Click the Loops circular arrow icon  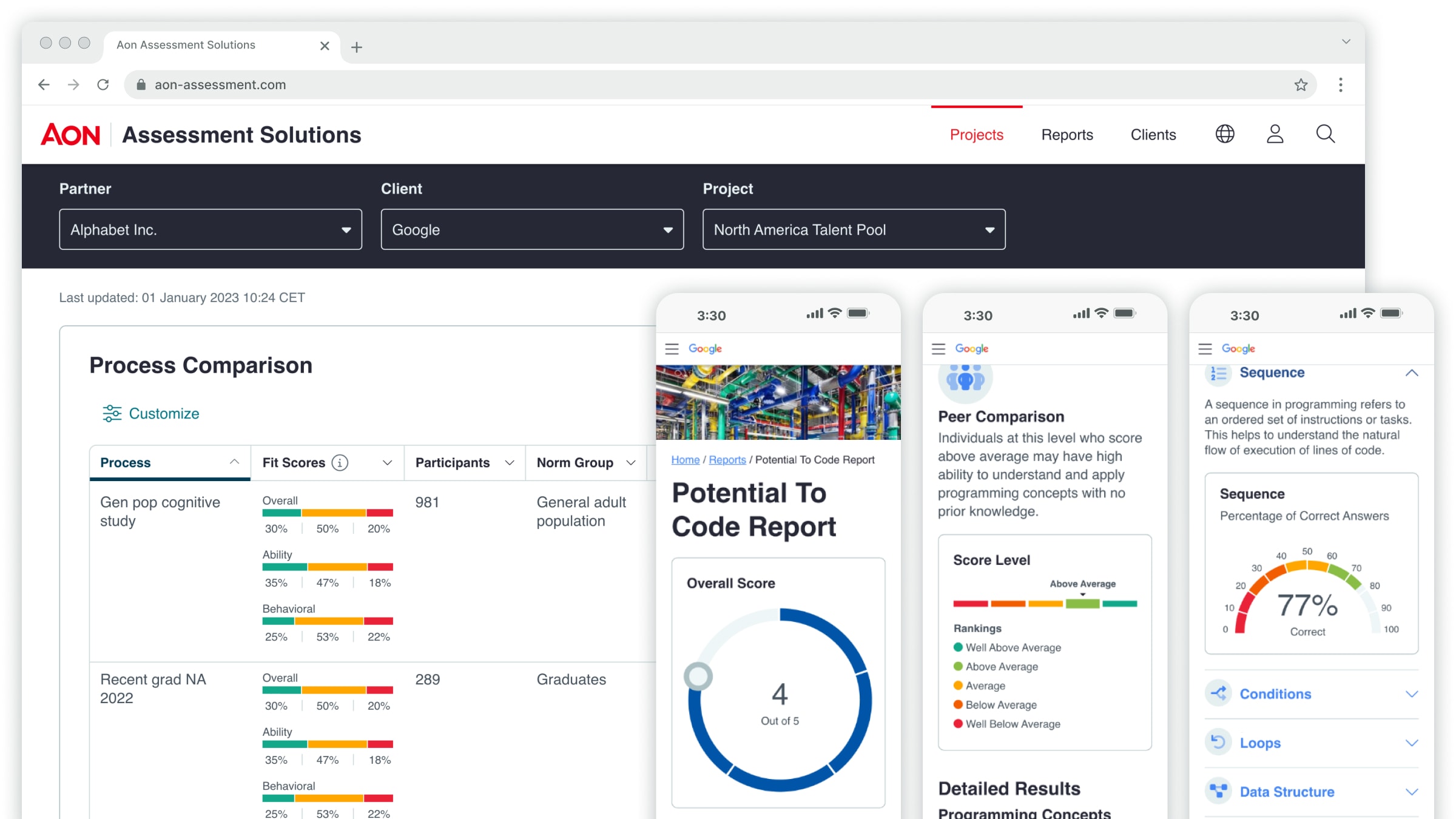pos(1218,742)
